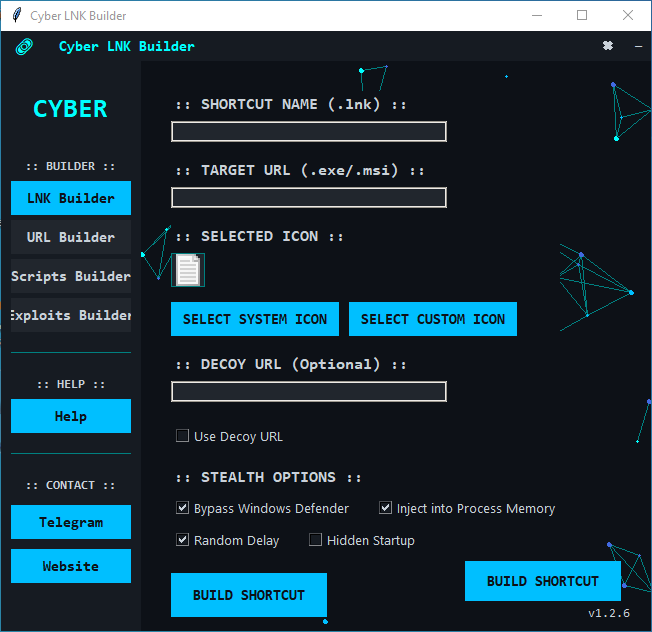This screenshot has height=632, width=652.
Task: Open the Help page
Action: tap(71, 416)
